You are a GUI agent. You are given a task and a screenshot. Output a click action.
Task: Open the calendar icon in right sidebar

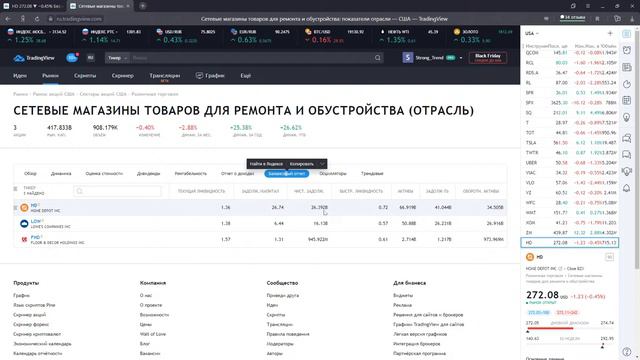[x=627, y=100]
